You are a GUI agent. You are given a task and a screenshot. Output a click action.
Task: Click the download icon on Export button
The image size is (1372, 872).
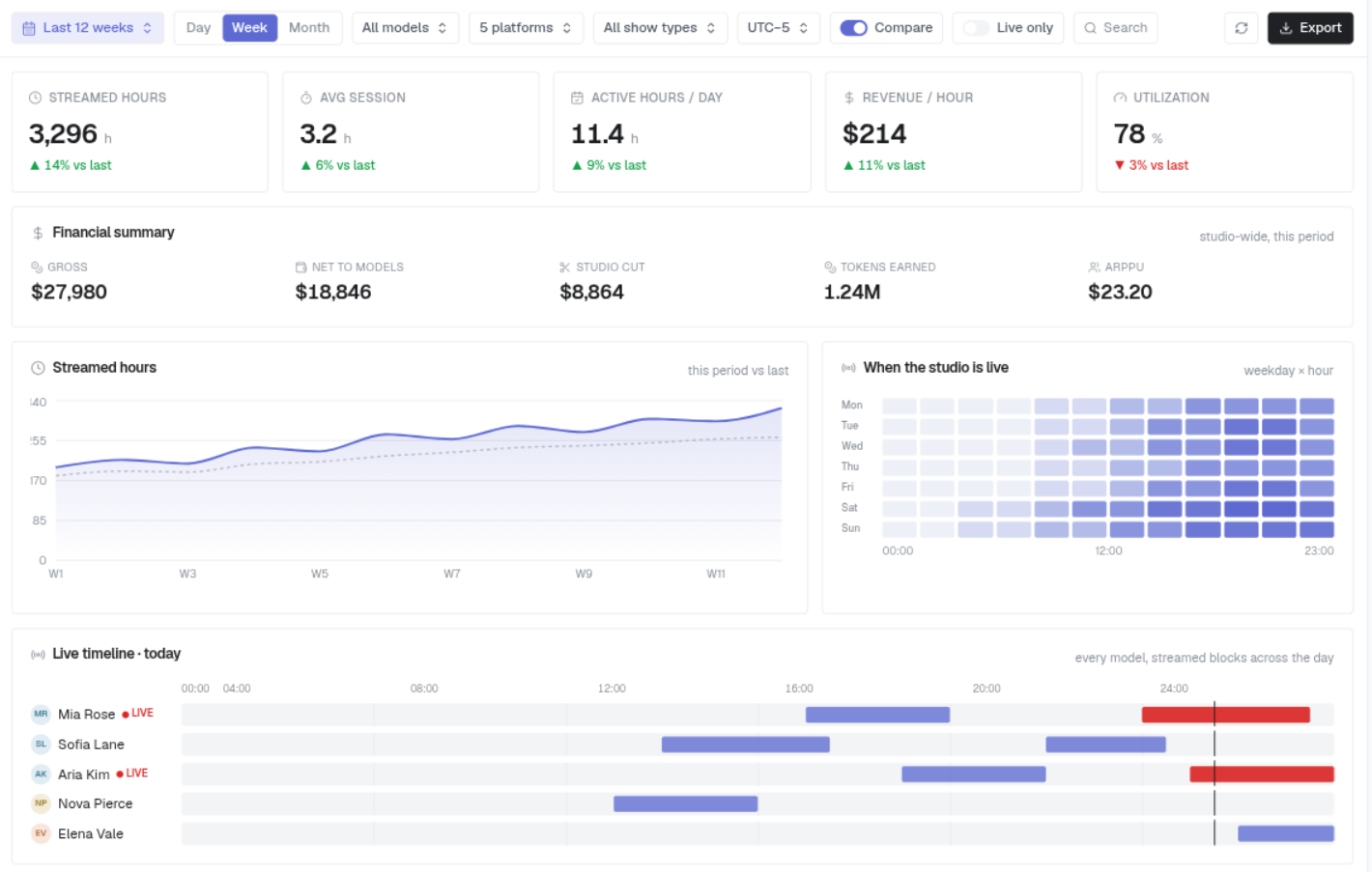coord(1286,28)
